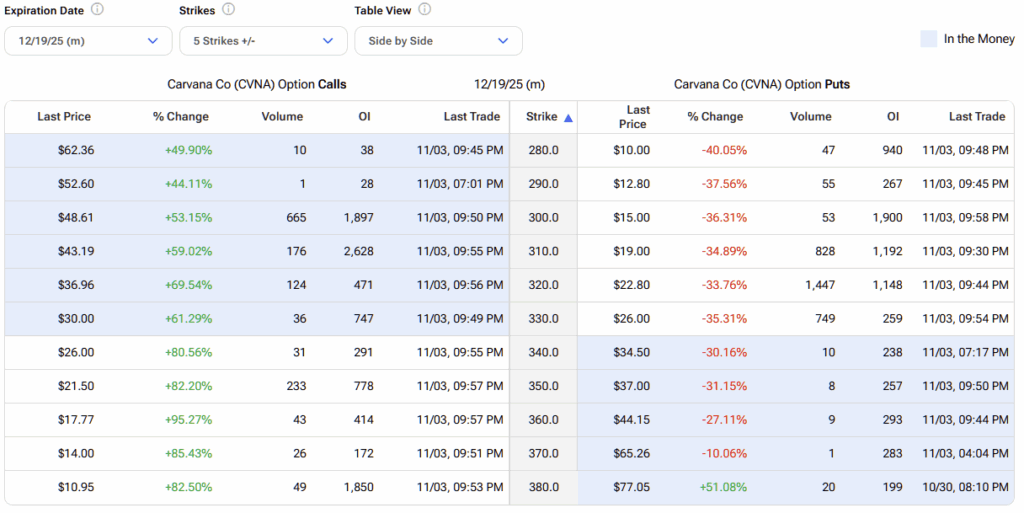1024x513 pixels.
Task: Sort by calls Last Price column header
Action: pos(64,117)
